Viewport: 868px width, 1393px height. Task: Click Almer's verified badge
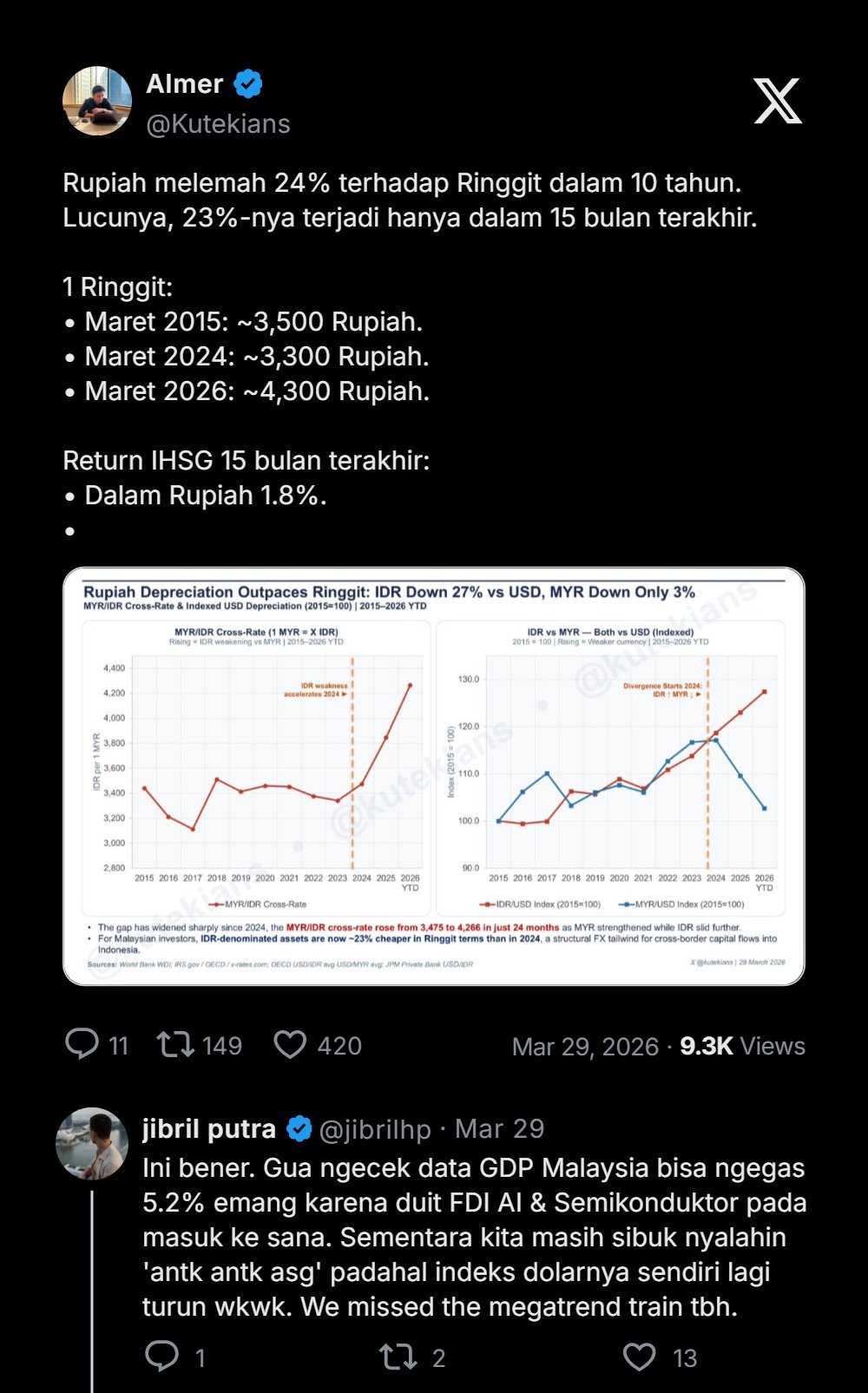[x=248, y=84]
